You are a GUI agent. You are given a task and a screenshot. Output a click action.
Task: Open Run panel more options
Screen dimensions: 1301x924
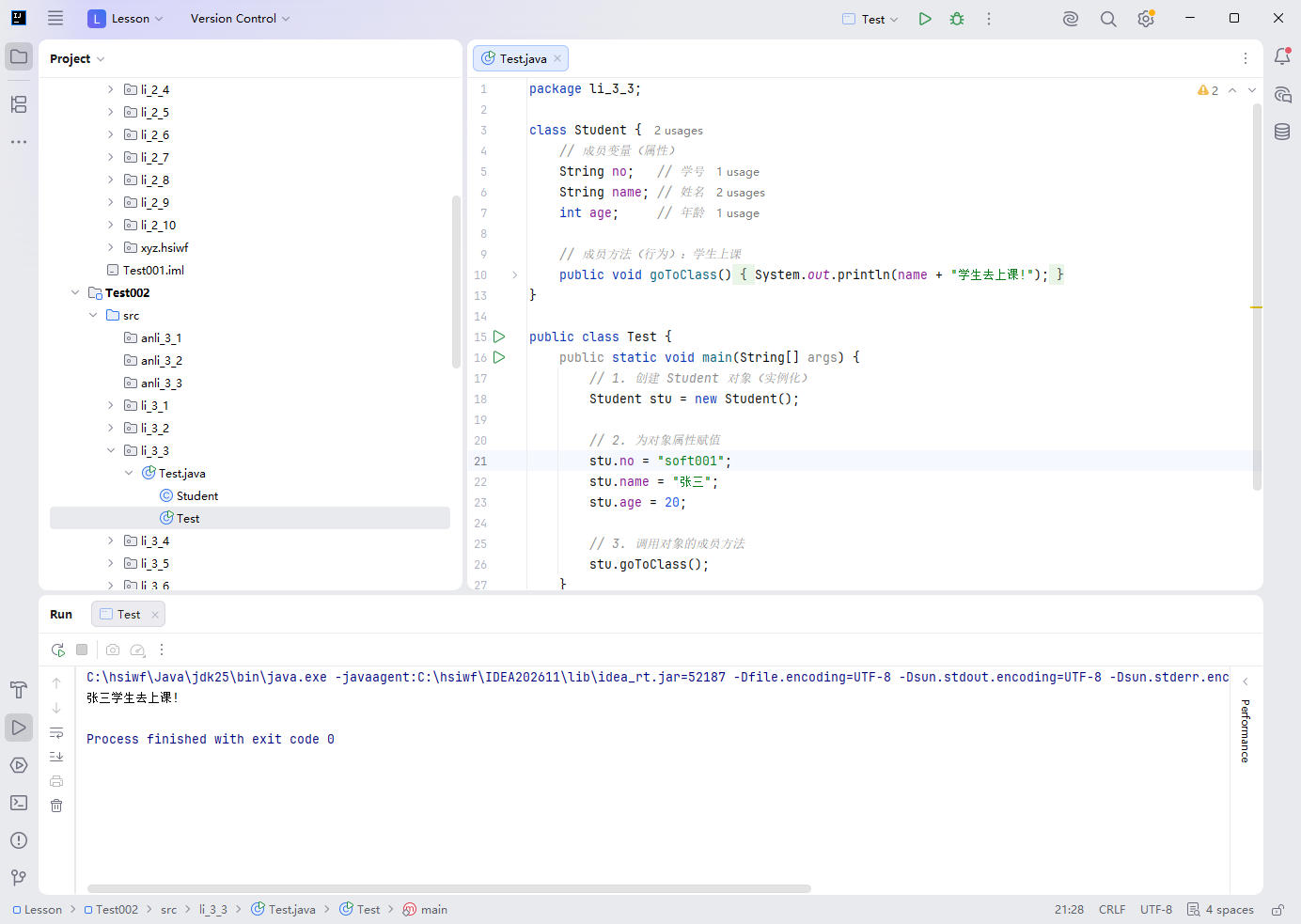click(162, 650)
